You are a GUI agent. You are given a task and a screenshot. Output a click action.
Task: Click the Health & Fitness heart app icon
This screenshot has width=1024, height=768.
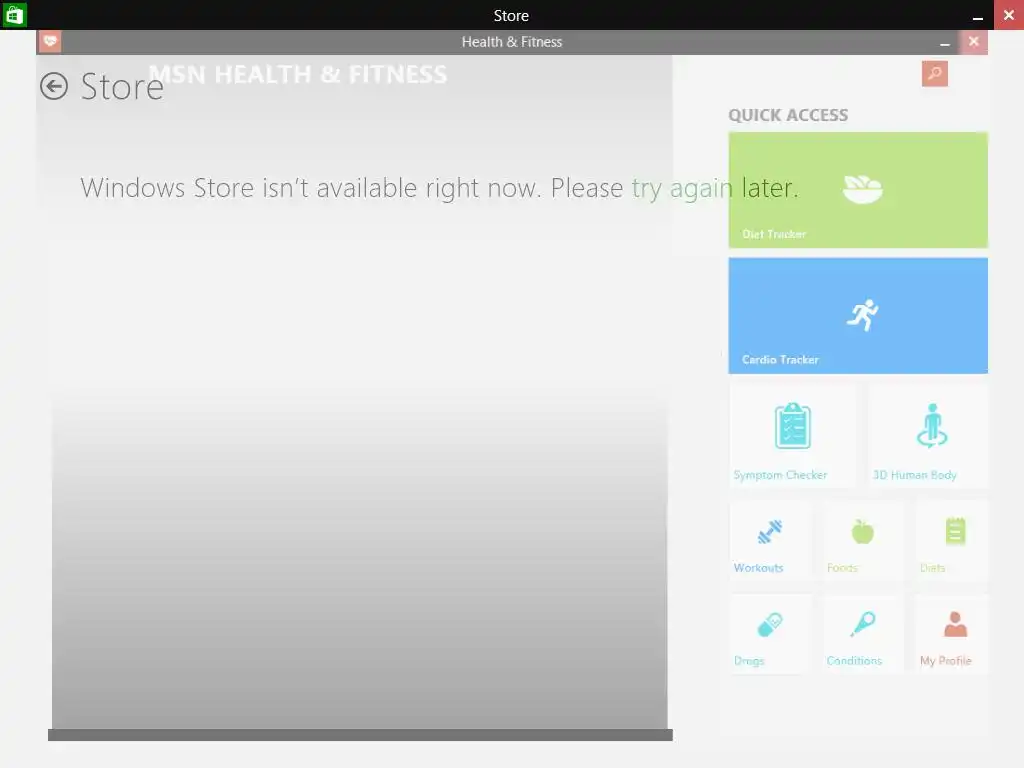[x=50, y=42]
